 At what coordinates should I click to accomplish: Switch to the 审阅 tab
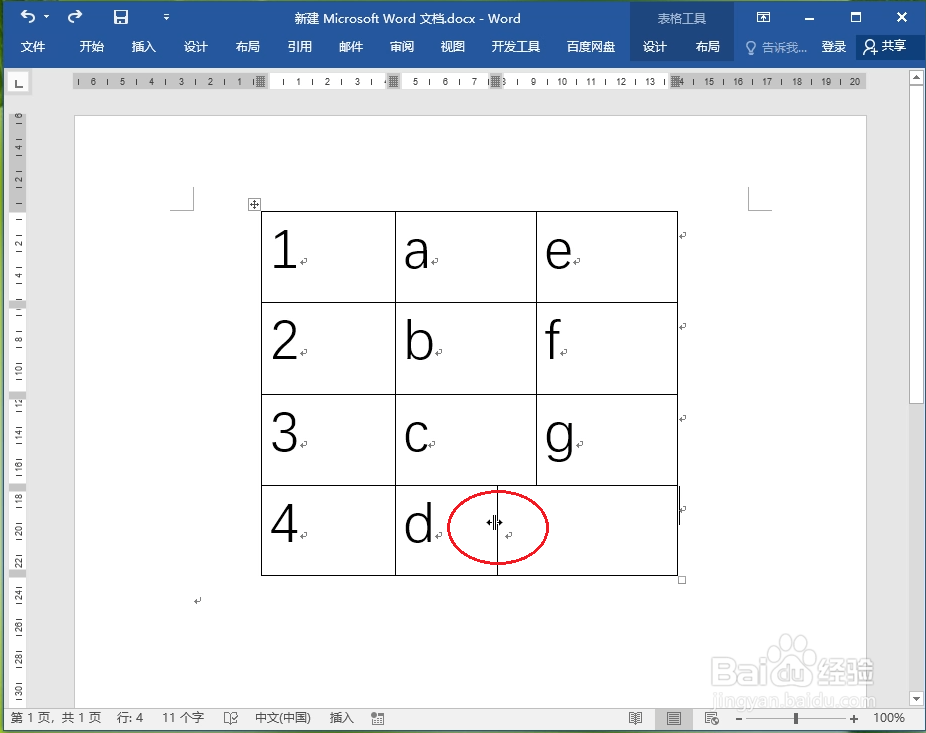[402, 47]
